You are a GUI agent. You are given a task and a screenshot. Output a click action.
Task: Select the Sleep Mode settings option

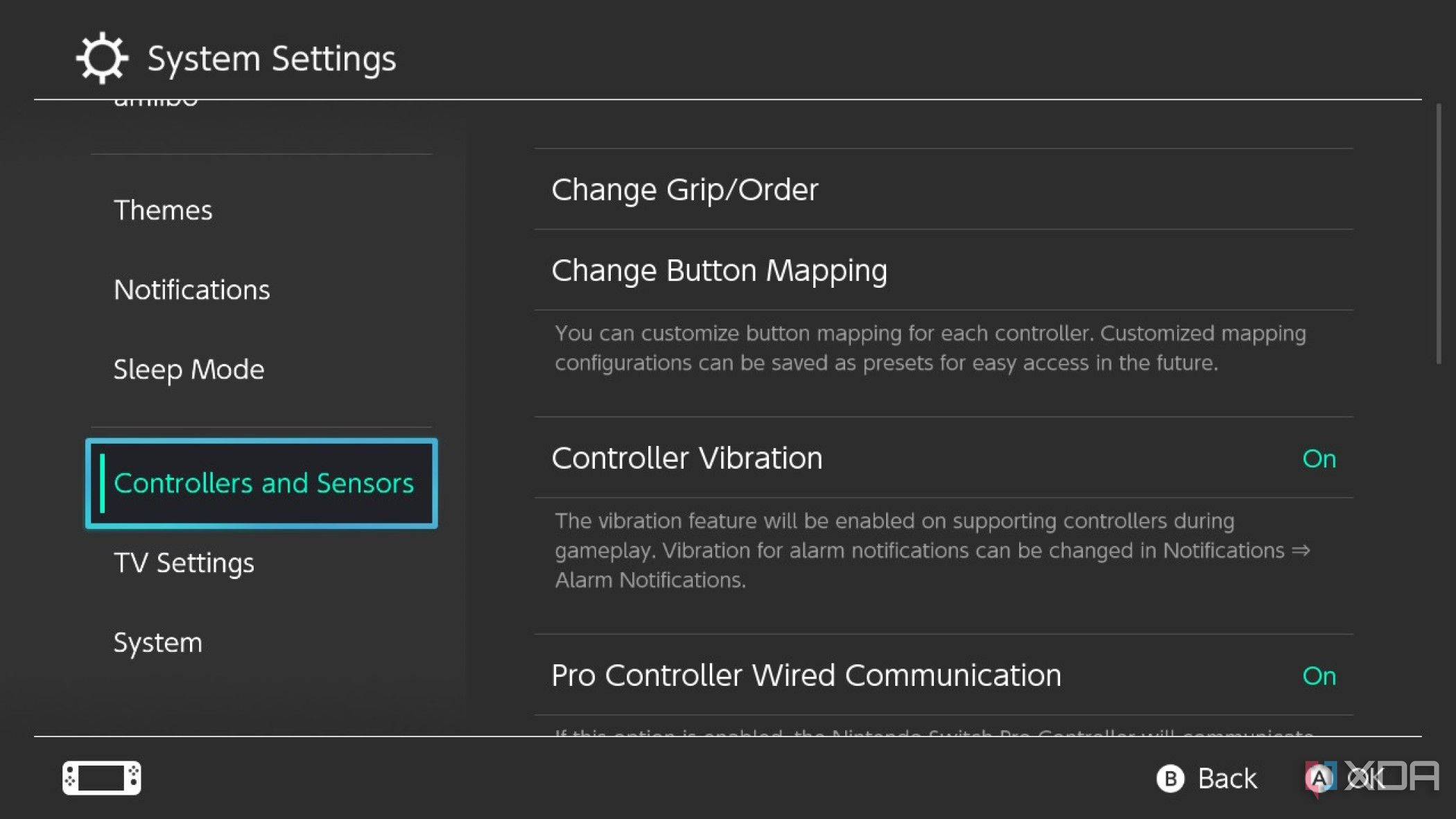(189, 368)
